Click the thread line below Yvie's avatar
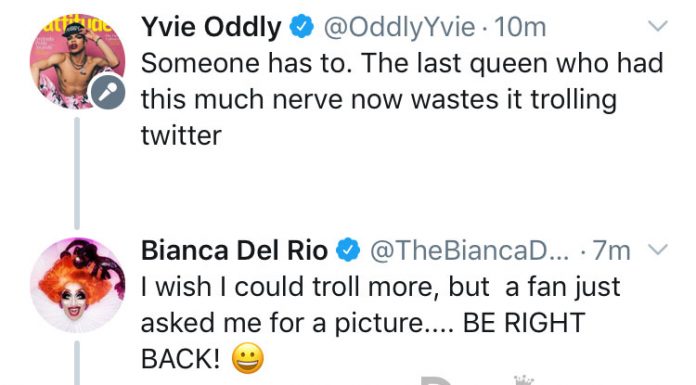The image size is (696, 385). click(x=77, y=173)
